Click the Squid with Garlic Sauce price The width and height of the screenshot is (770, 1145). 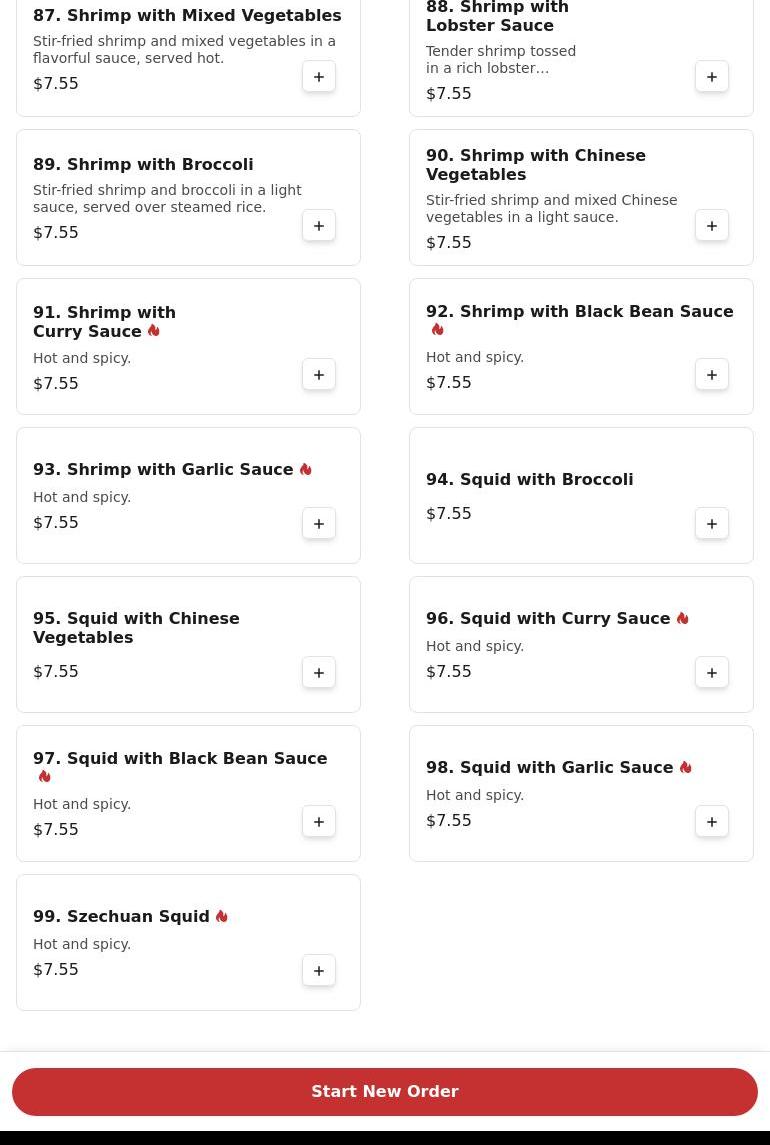pos(449,821)
